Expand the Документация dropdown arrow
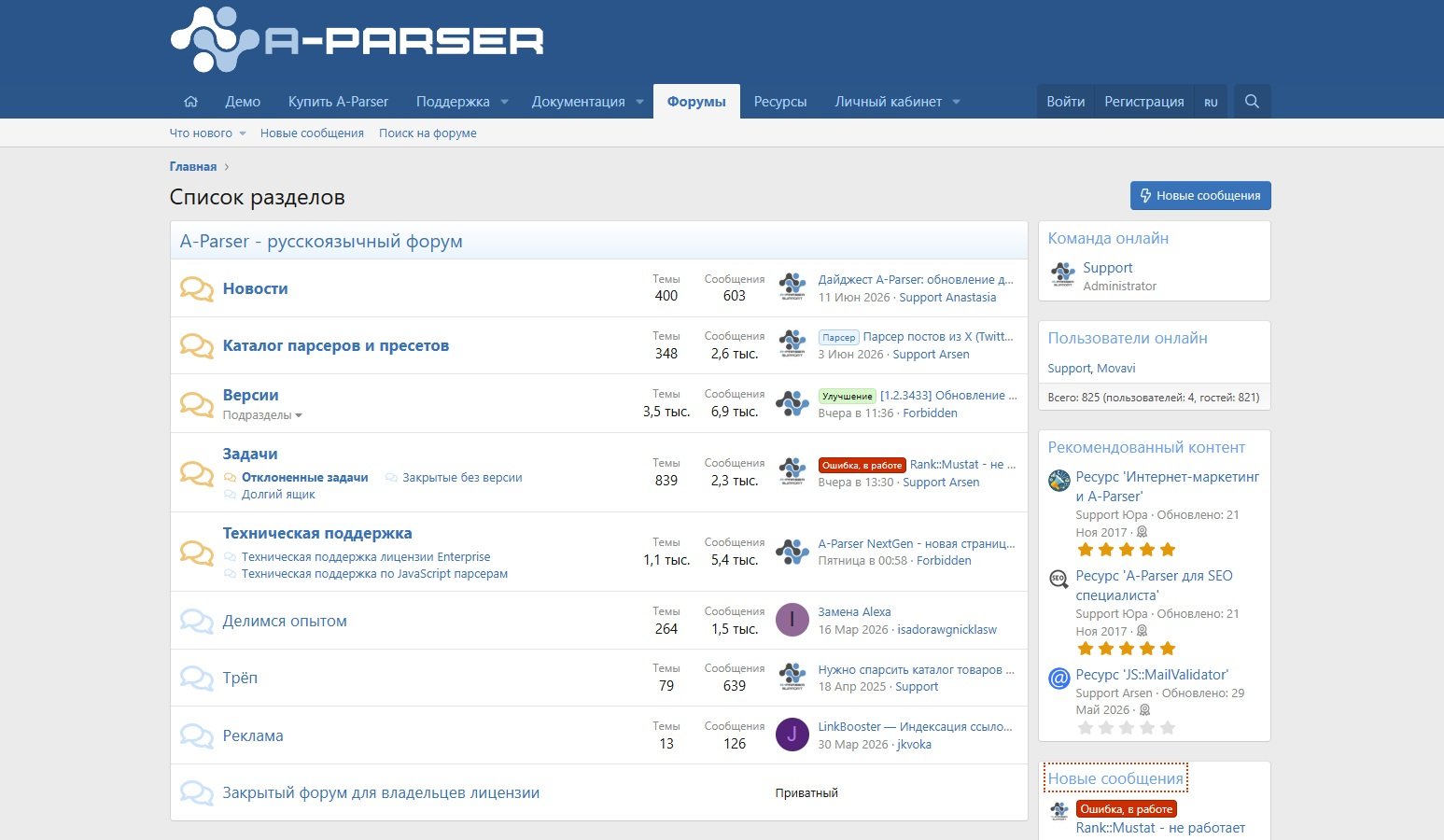 click(x=639, y=102)
